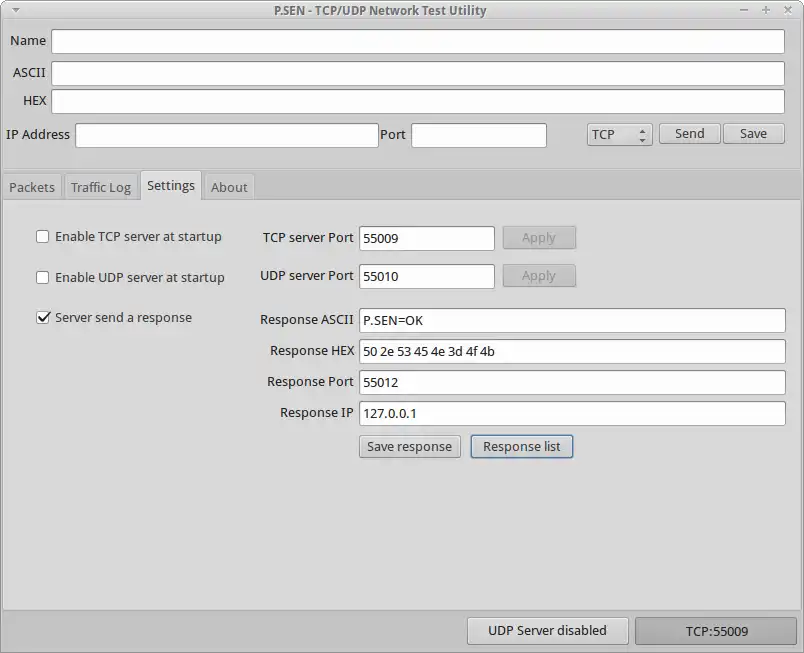Viewport: 804px width, 653px height.
Task: Click Save response button
Action: 410,446
